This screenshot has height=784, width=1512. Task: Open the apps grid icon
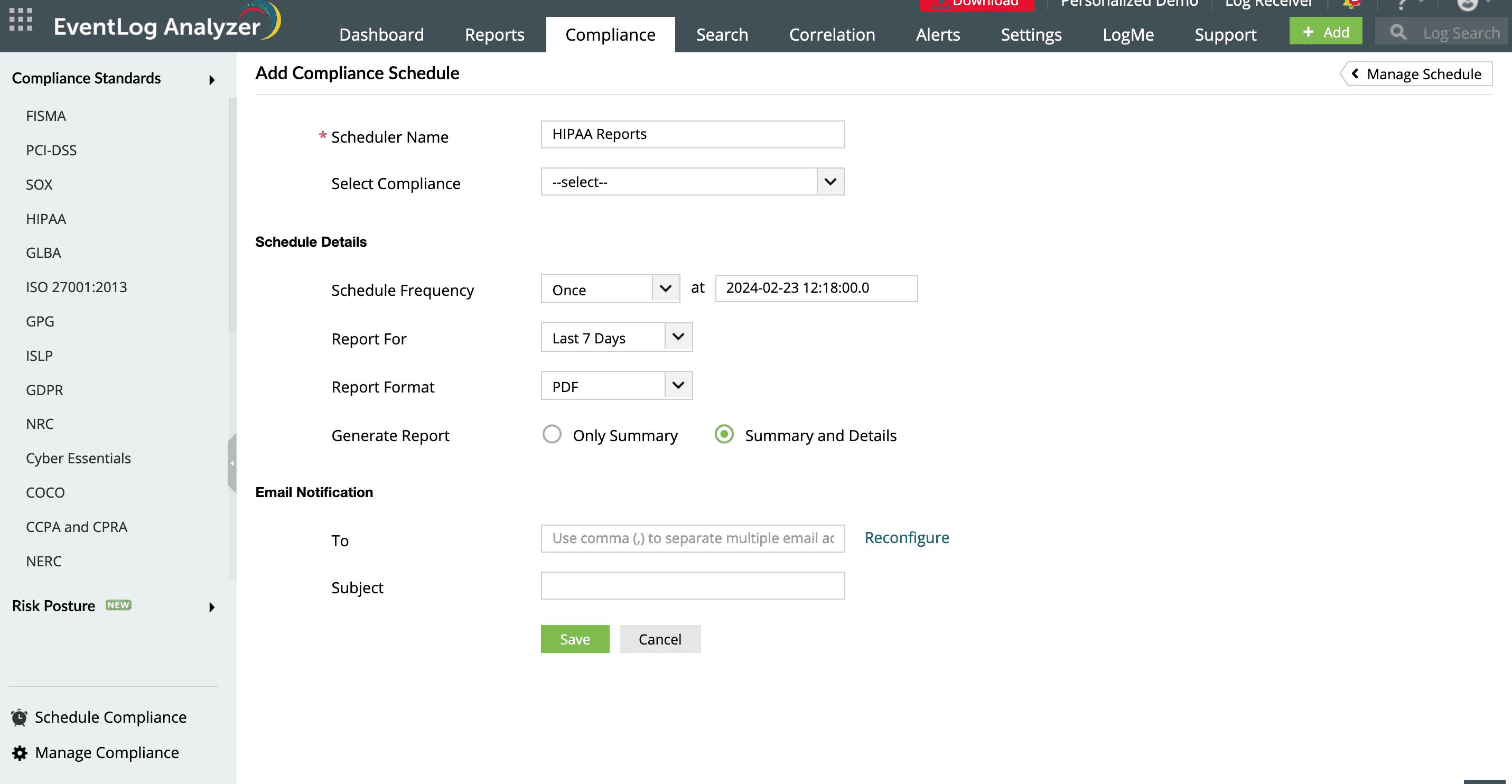(x=21, y=20)
